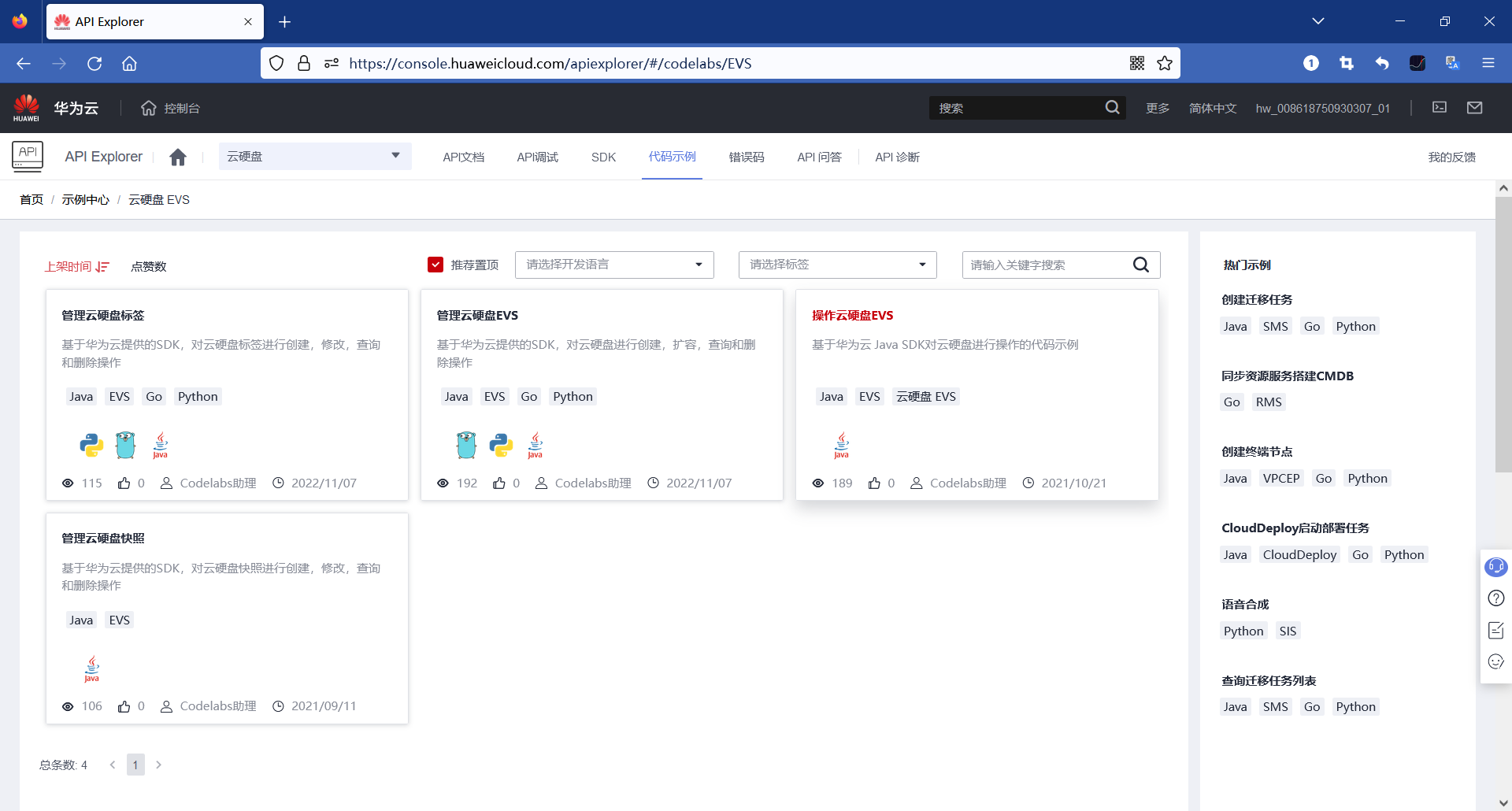Open a new browser tab
The height and width of the screenshot is (811, 1512).
coord(285,21)
